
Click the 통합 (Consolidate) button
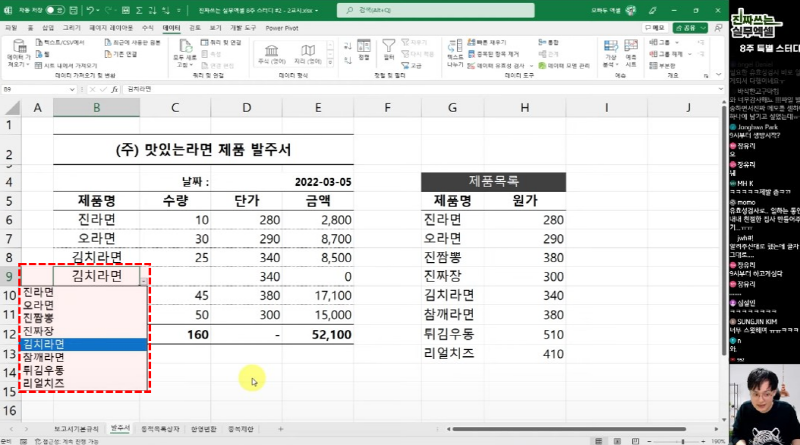(548, 42)
